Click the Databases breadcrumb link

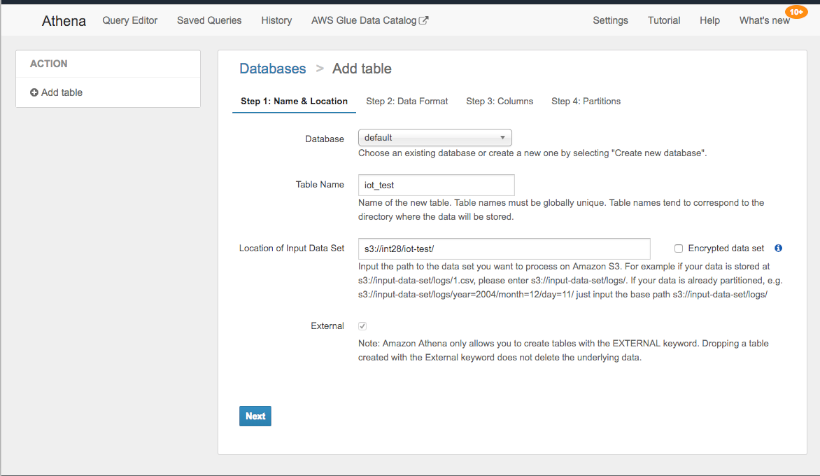[272, 69]
